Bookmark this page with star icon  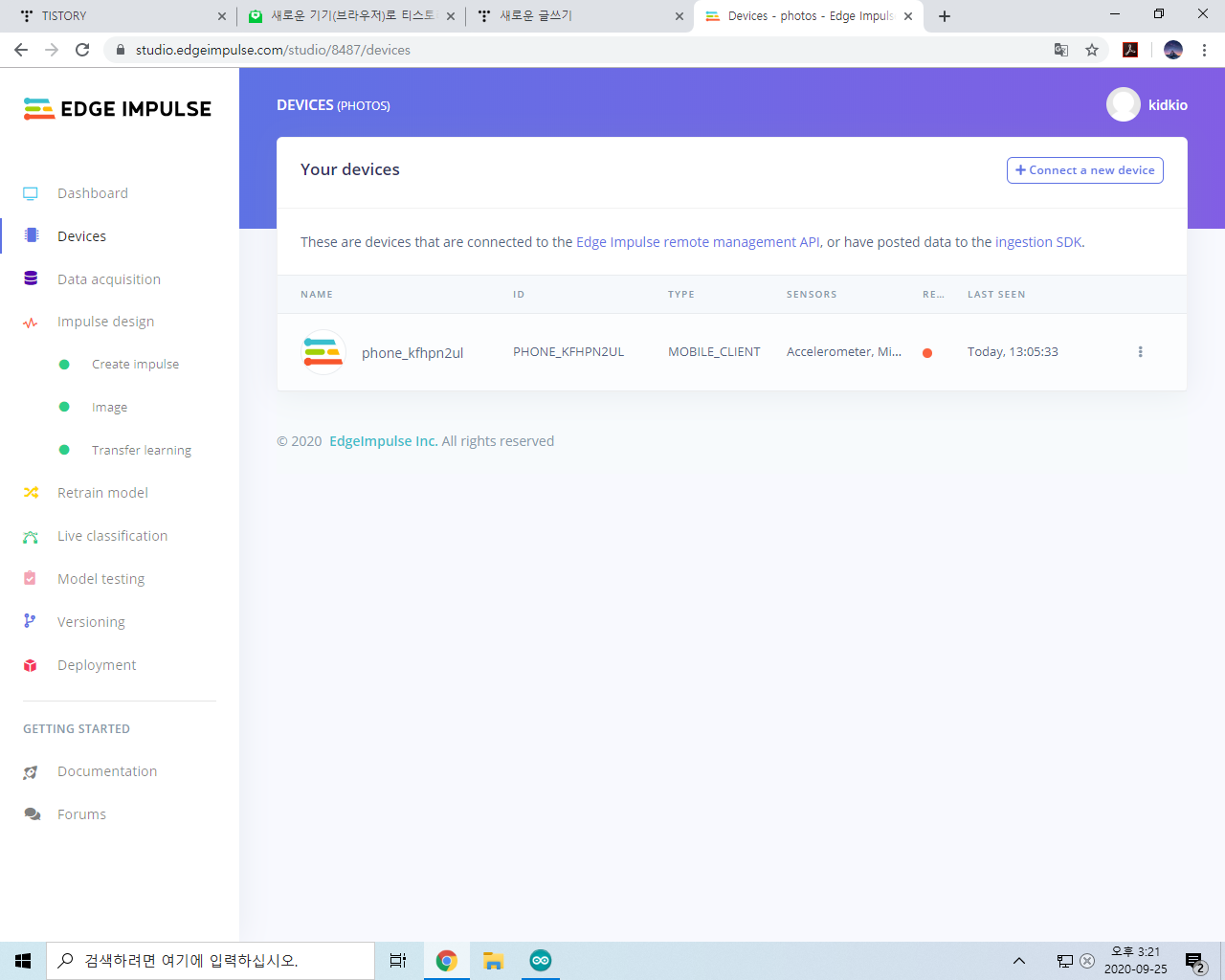tap(1092, 50)
